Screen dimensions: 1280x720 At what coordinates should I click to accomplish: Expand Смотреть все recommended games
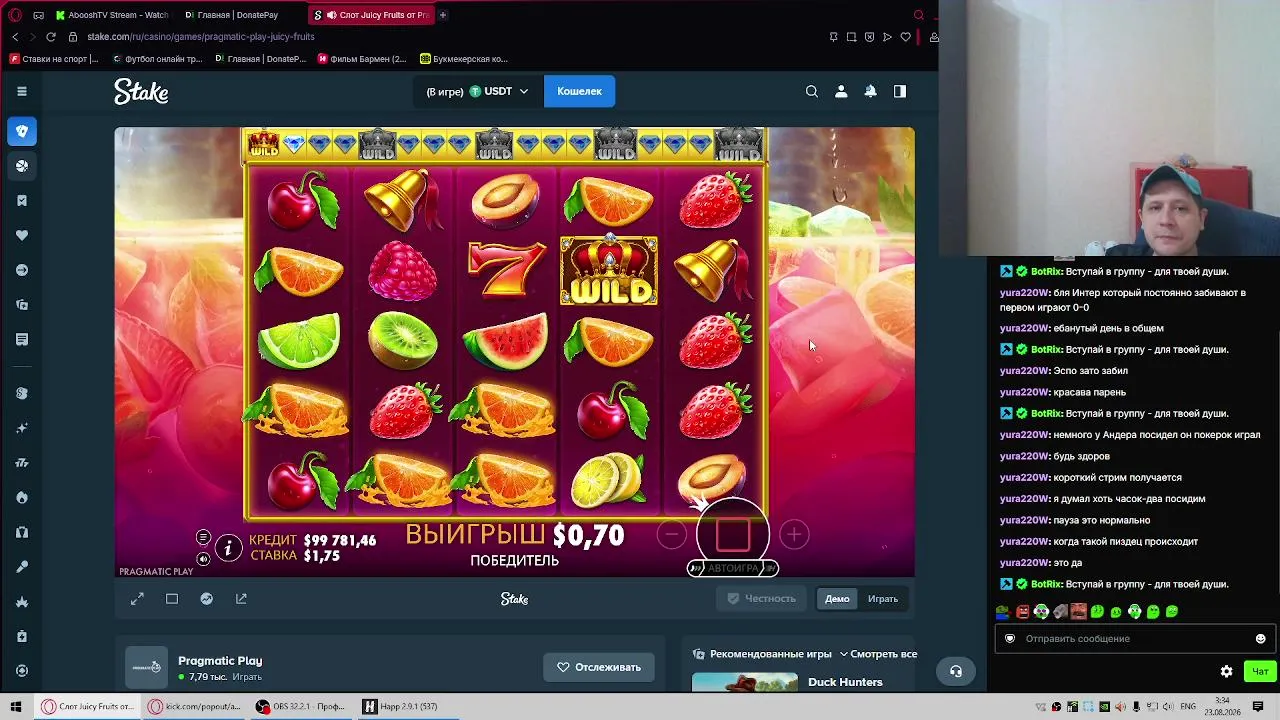(x=878, y=654)
